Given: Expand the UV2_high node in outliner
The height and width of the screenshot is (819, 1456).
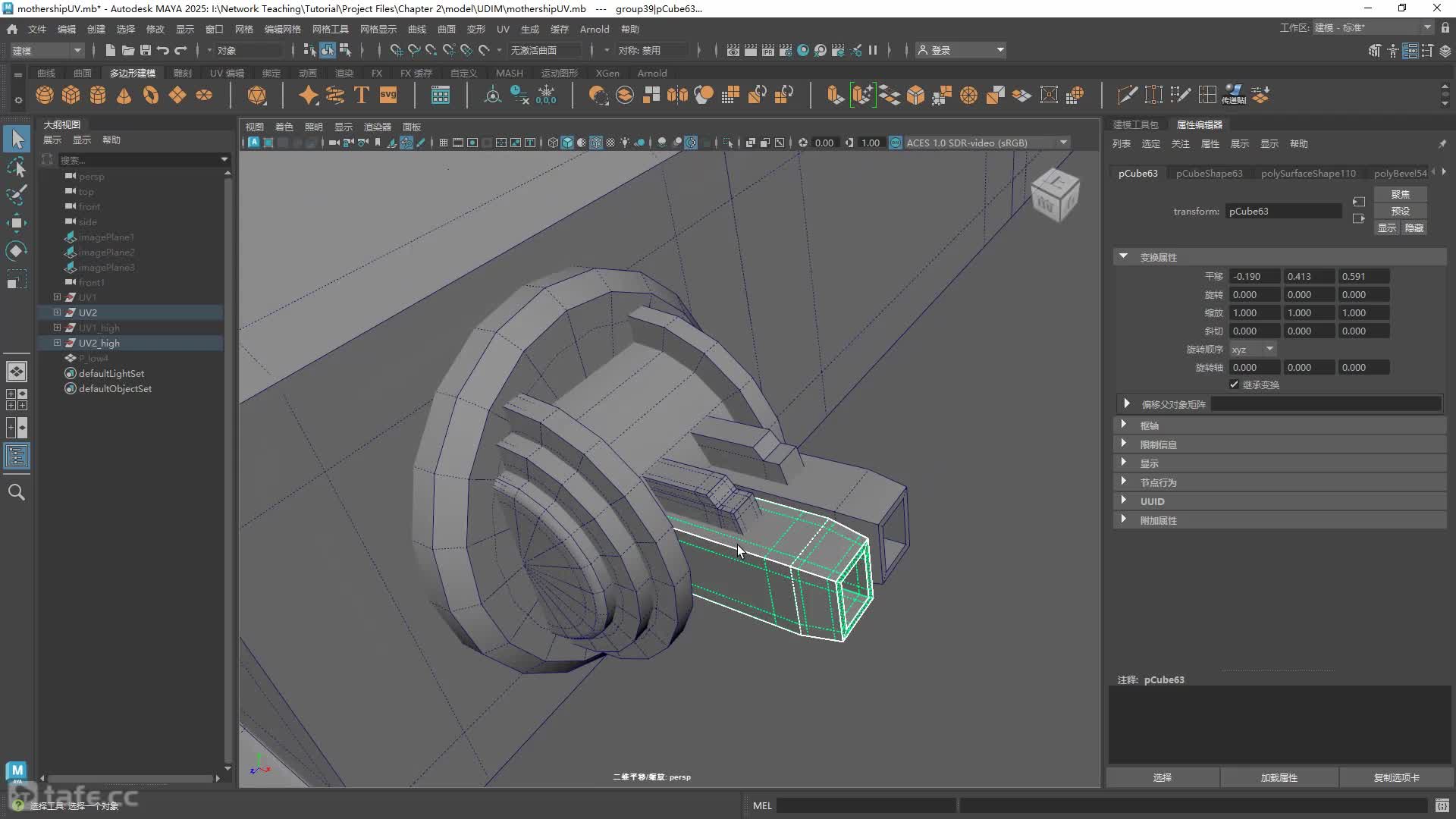Looking at the screenshot, I should (57, 343).
